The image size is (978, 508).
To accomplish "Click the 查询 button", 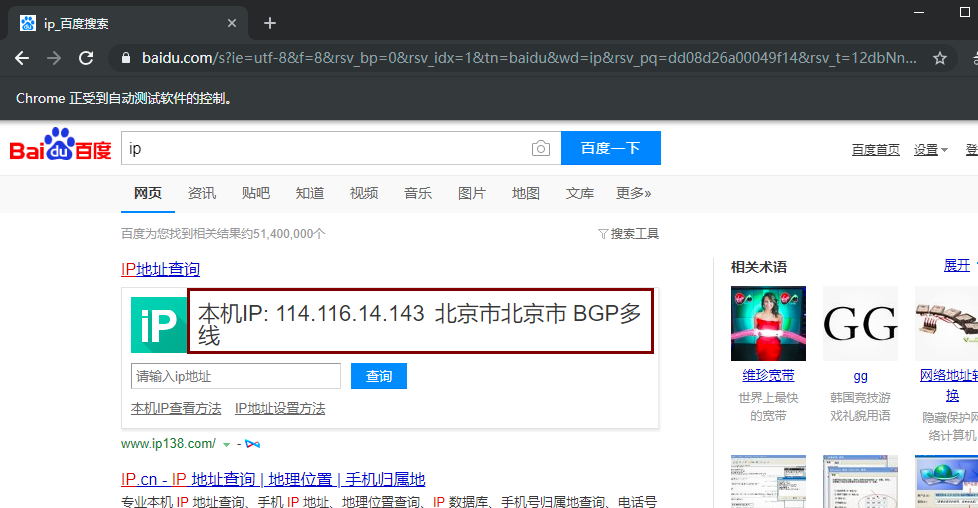I will tap(379, 376).
